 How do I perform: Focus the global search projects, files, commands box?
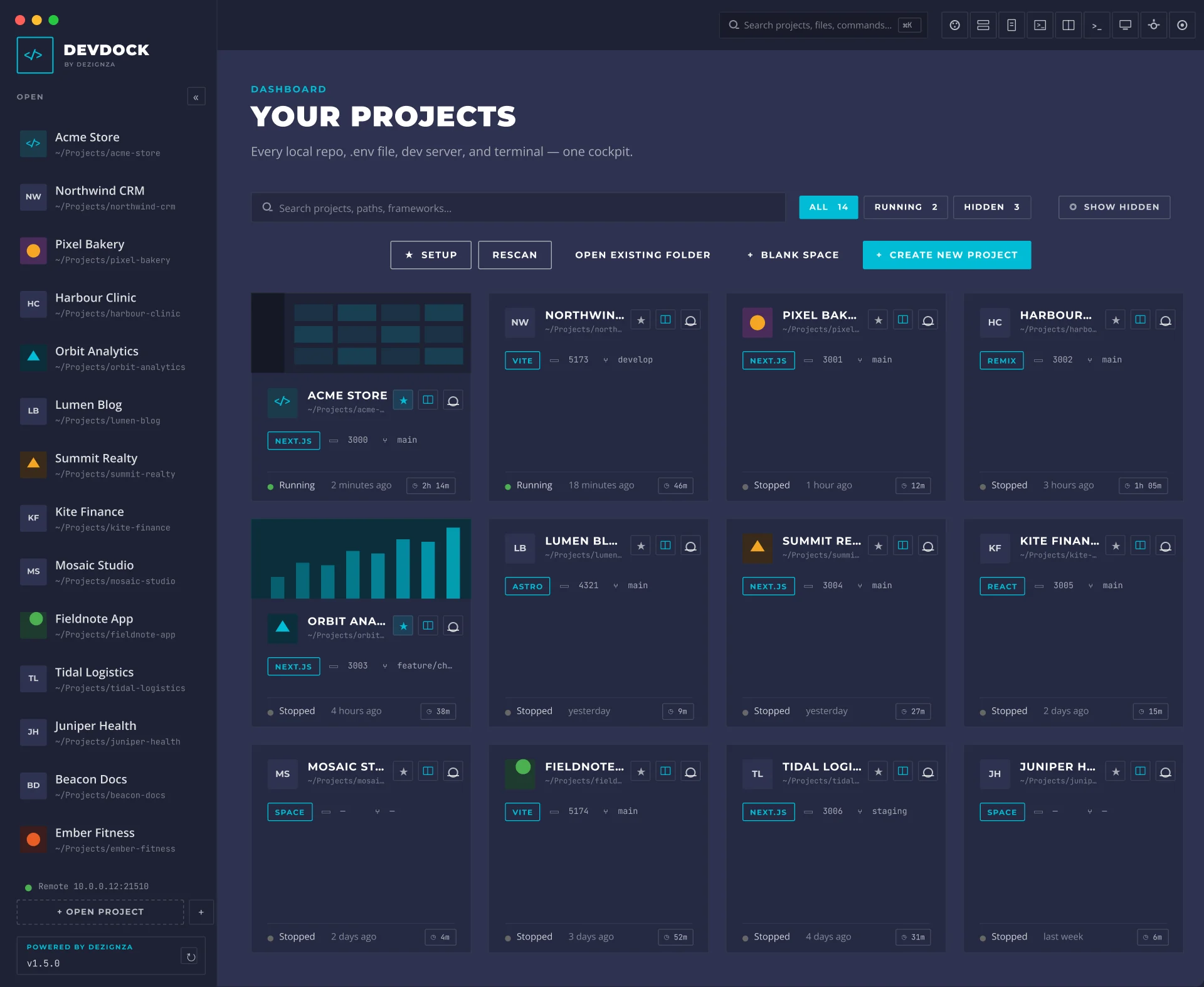click(x=823, y=25)
